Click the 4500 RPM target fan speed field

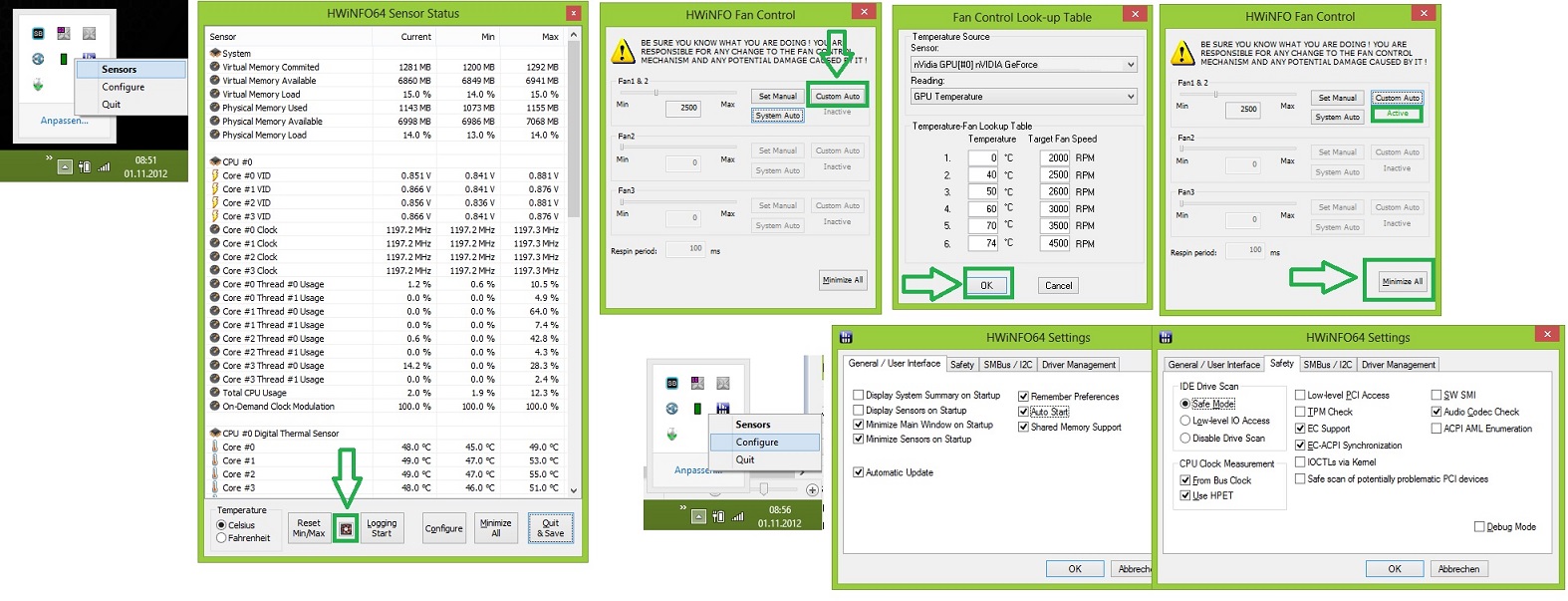[x=1056, y=243]
